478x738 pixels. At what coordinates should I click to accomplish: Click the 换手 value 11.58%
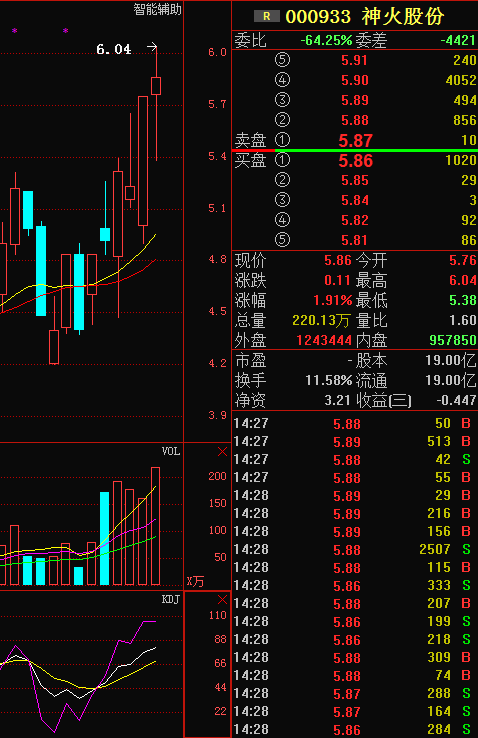(x=328, y=380)
